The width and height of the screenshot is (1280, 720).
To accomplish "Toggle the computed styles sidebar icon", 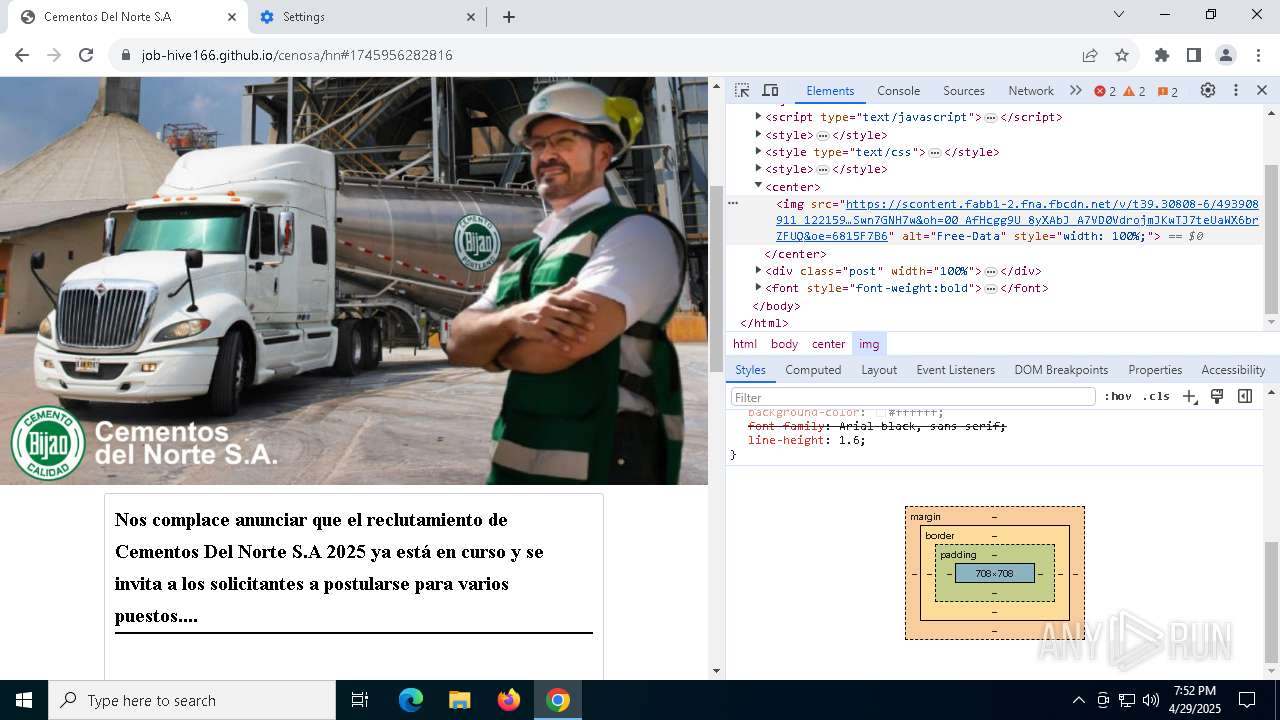I will (1245, 396).
